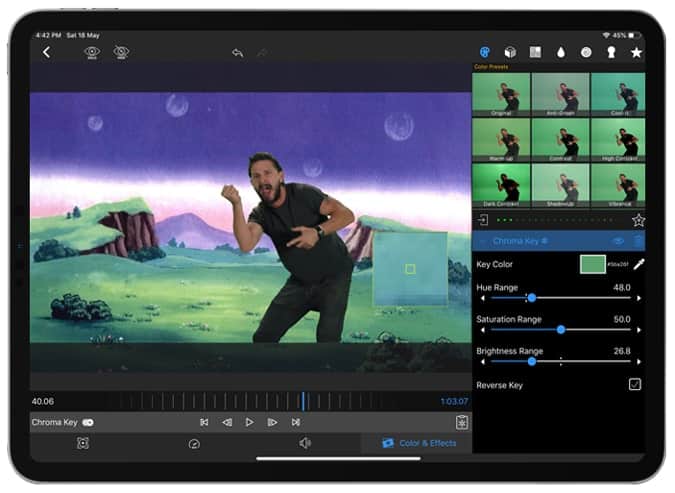Viewport: 675px width, 493px height.
Task: Adjust the Saturation Range slider handle
Action: tap(561, 330)
